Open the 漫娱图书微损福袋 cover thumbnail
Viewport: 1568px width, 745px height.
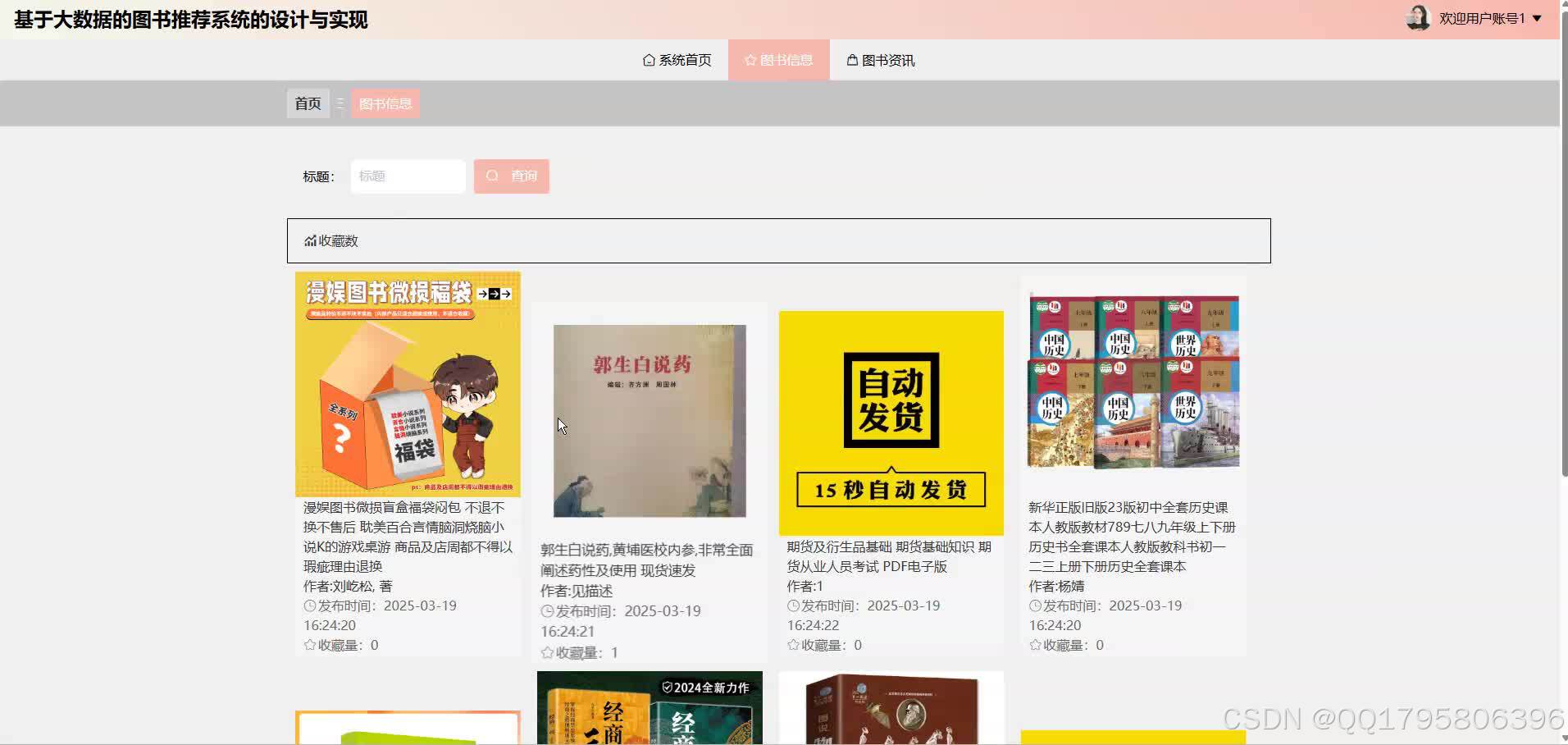click(408, 384)
